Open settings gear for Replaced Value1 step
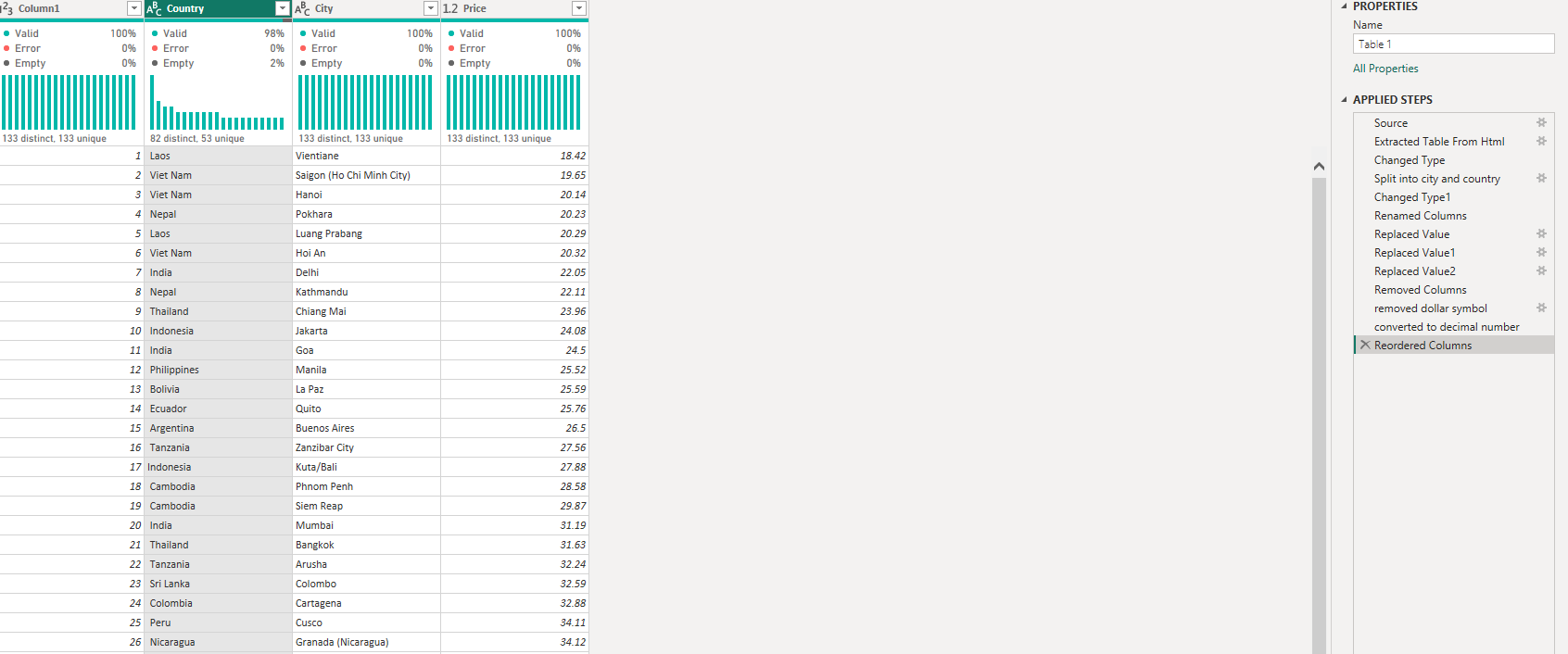Screen dimensions: 1568x654 [1542, 252]
